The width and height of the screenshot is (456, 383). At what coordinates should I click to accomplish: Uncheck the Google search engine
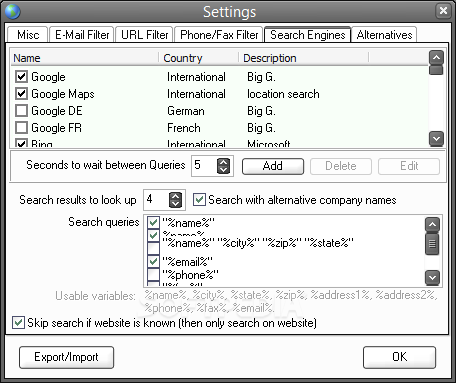point(21,77)
